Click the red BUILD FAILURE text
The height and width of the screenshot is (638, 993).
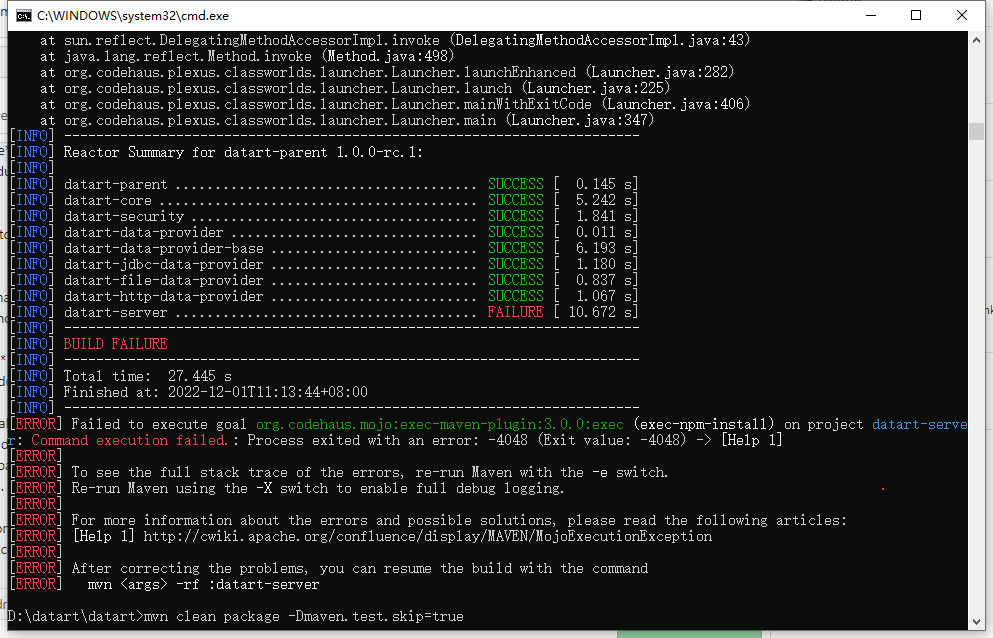click(113, 343)
